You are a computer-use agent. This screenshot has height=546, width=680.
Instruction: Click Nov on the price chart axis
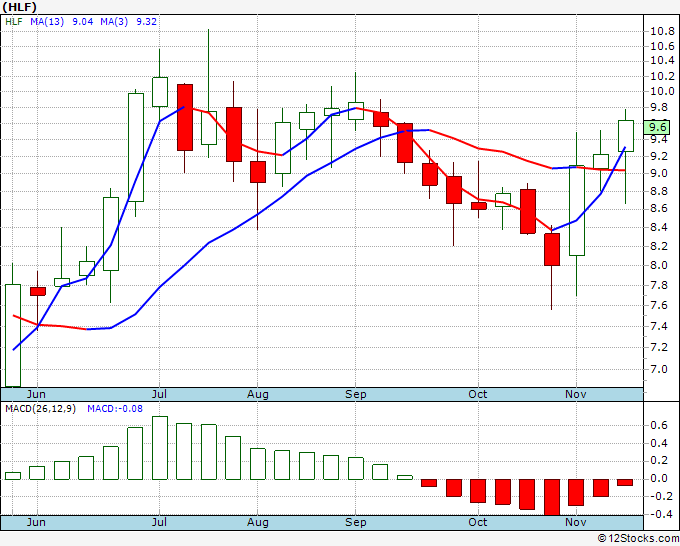[x=576, y=394]
